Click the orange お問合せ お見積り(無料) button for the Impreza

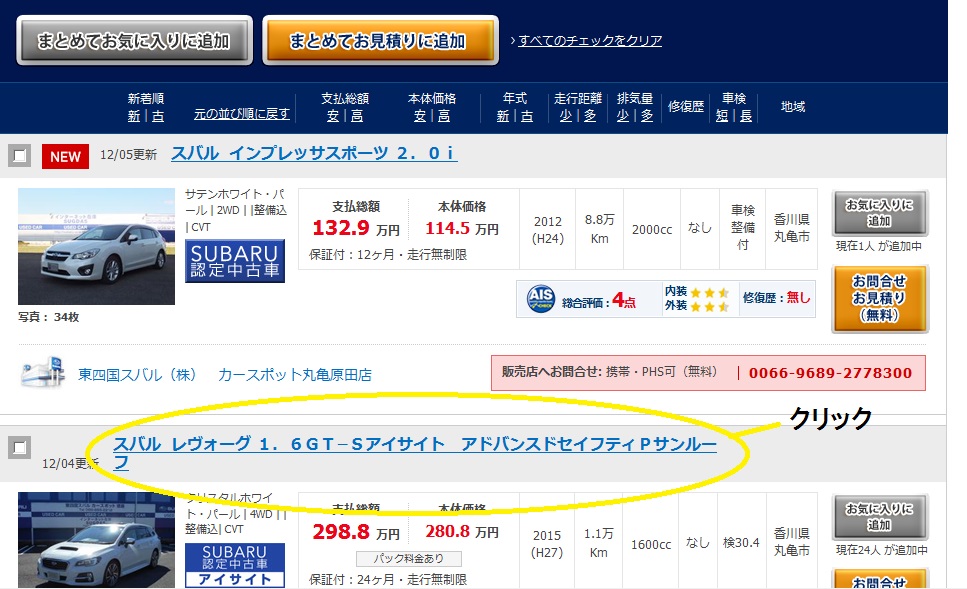pyautogui.click(x=879, y=299)
